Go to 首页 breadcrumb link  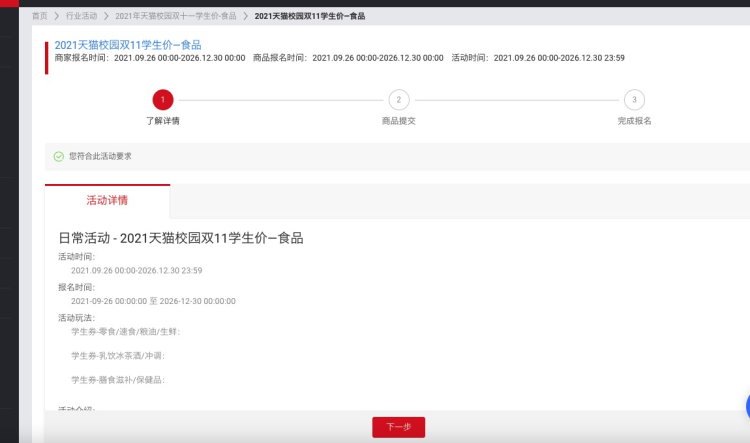click(x=40, y=16)
